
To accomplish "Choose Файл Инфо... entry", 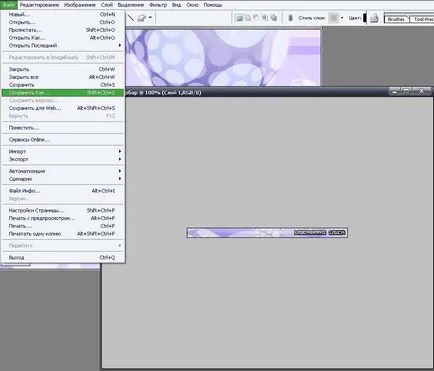I will point(63,191).
